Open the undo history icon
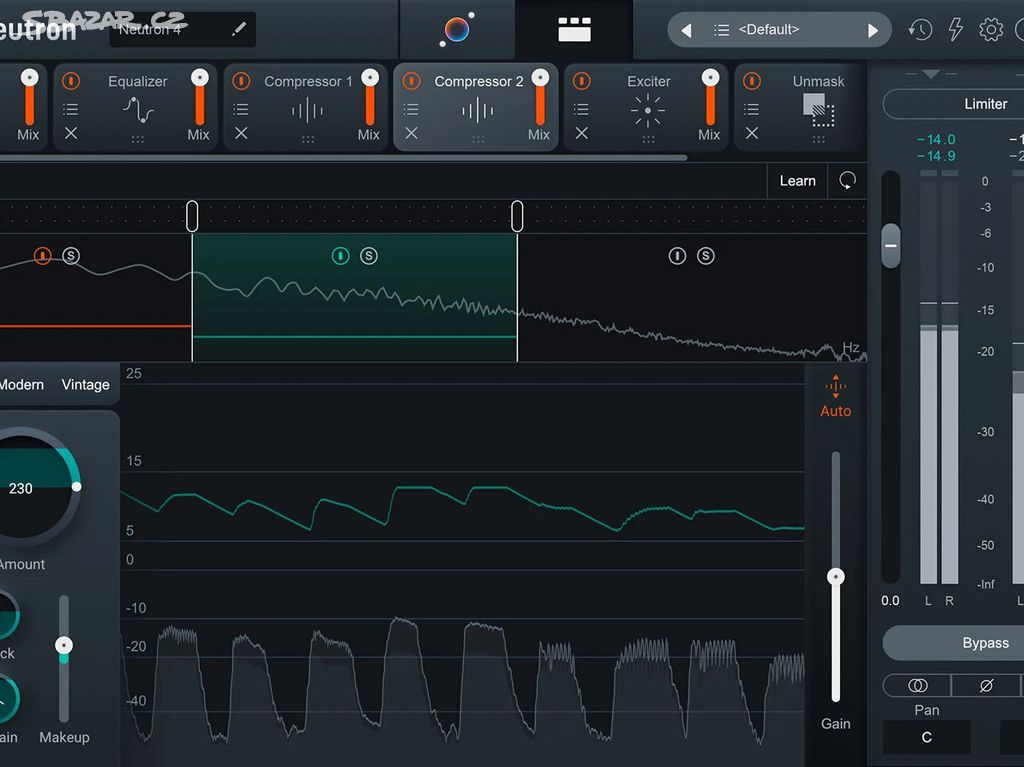The image size is (1024, 767). [x=920, y=29]
